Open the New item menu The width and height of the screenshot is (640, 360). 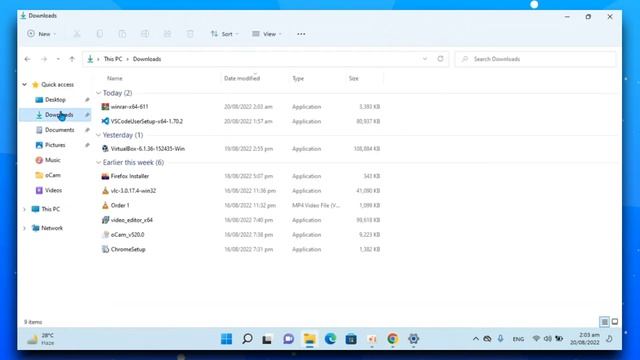tap(42, 34)
